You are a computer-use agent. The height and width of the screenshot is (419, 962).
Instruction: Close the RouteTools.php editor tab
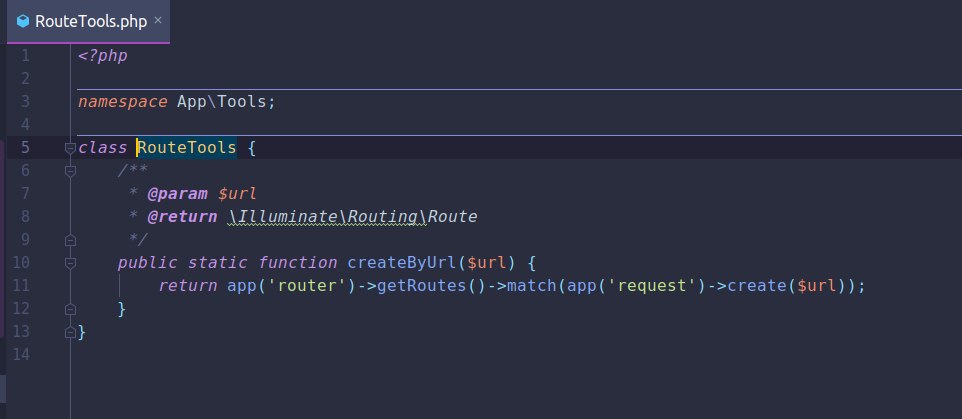[158, 20]
